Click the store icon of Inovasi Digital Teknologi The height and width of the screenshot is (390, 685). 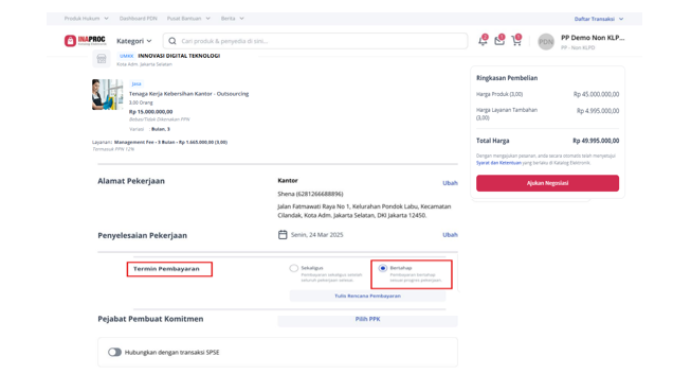[101, 59]
